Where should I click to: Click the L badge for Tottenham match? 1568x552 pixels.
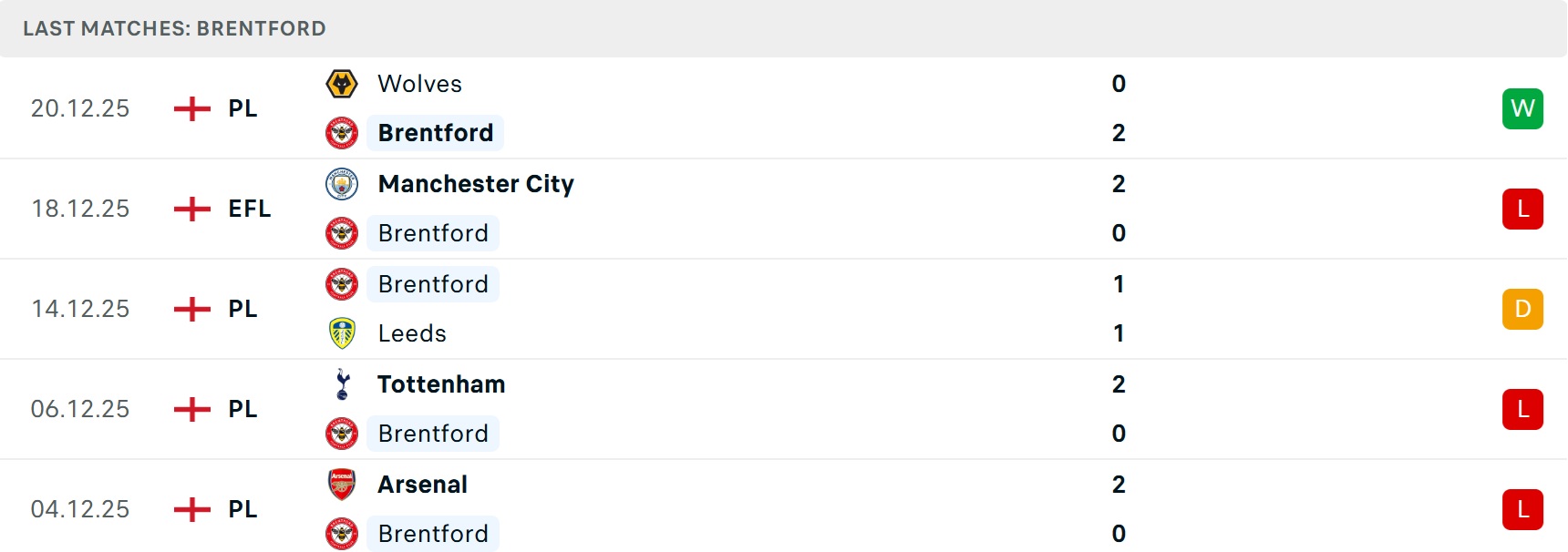click(1522, 409)
